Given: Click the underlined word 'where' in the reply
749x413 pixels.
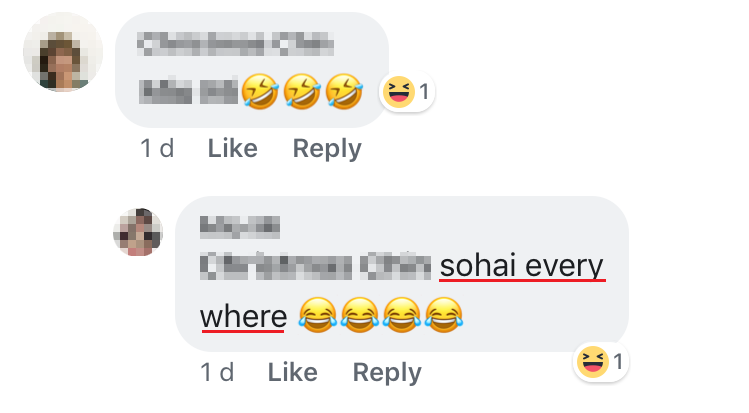Looking at the screenshot, I should (x=243, y=317).
